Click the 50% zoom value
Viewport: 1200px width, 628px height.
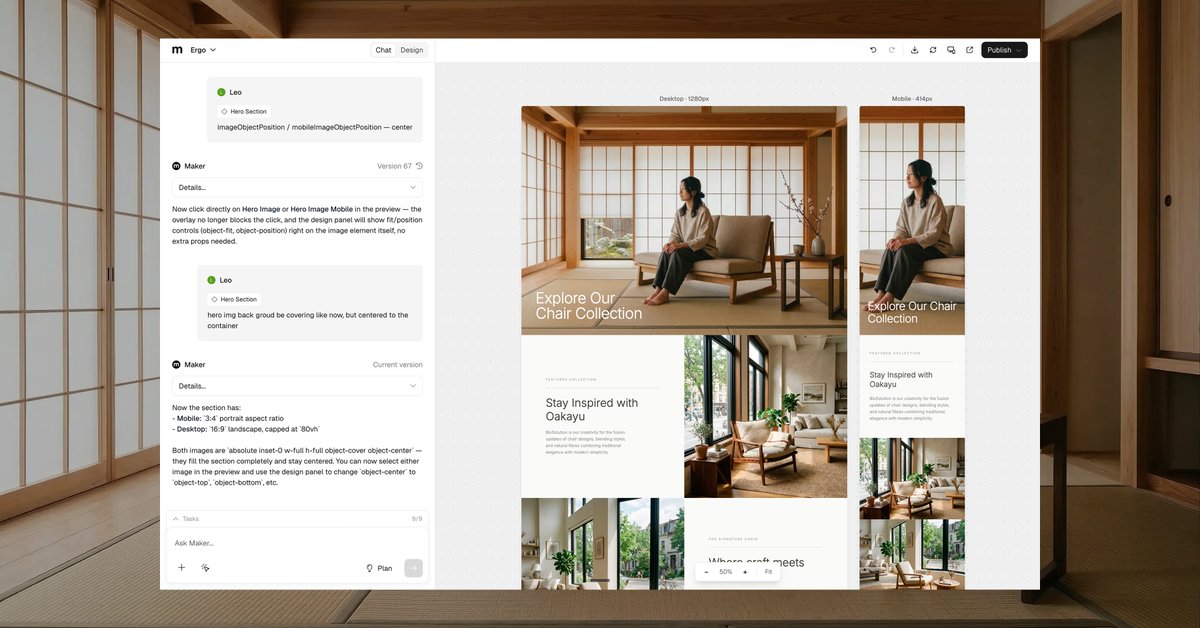pos(726,572)
